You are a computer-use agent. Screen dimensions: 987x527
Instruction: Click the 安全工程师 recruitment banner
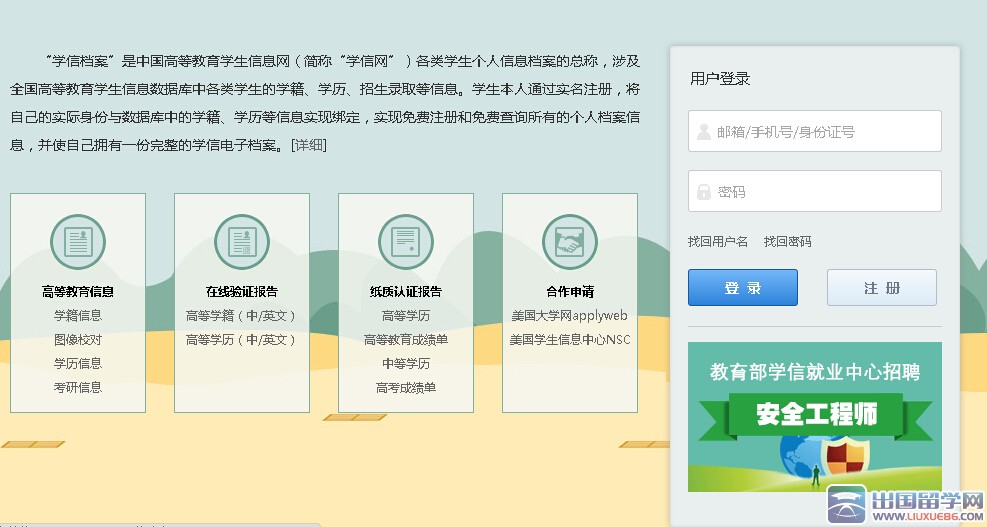814,416
